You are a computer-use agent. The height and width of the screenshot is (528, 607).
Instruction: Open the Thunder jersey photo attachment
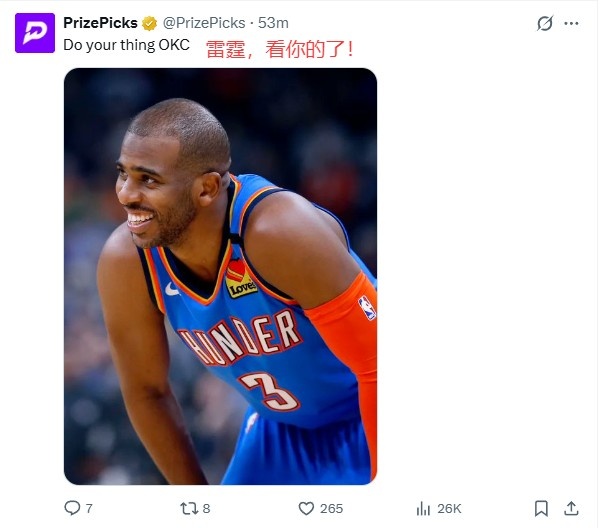[220, 276]
